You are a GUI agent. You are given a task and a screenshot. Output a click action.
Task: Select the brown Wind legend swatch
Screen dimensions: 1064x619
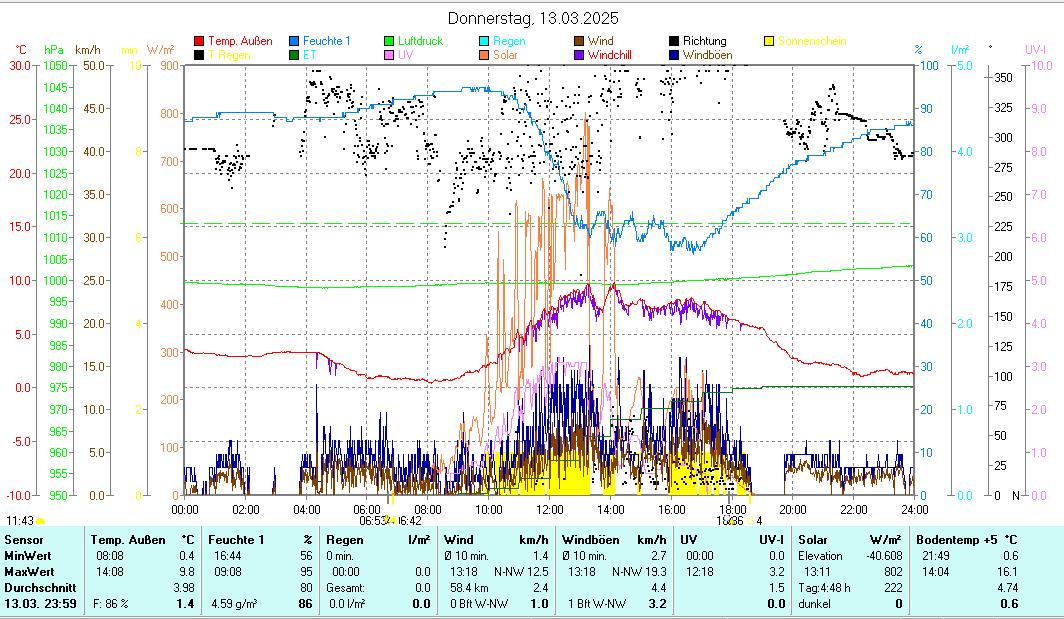pos(579,41)
